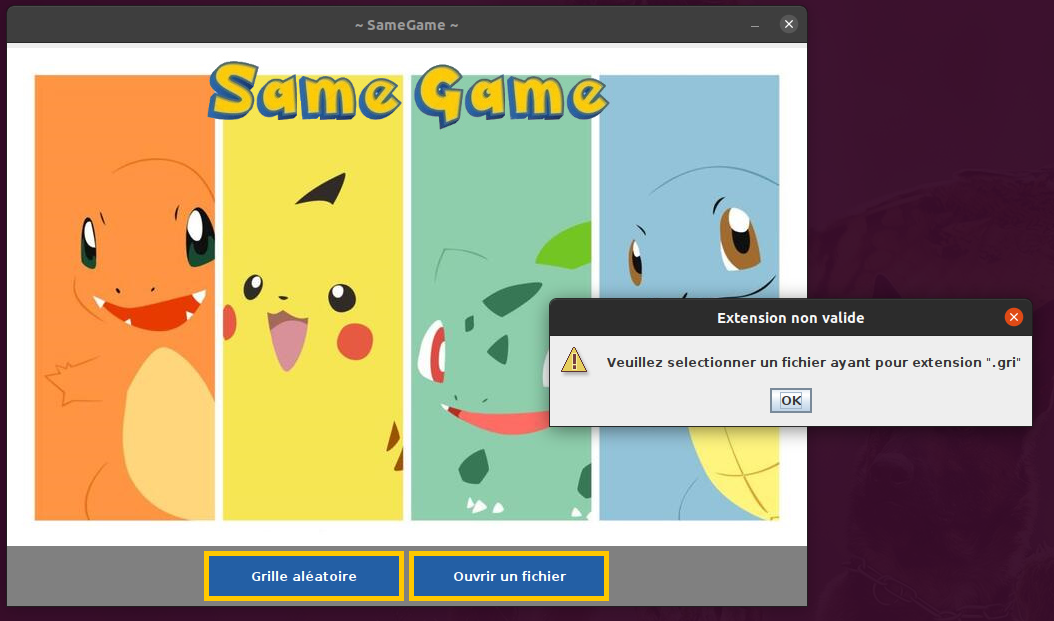
Task: Click the 'Same Game' logo banner
Action: (408, 95)
